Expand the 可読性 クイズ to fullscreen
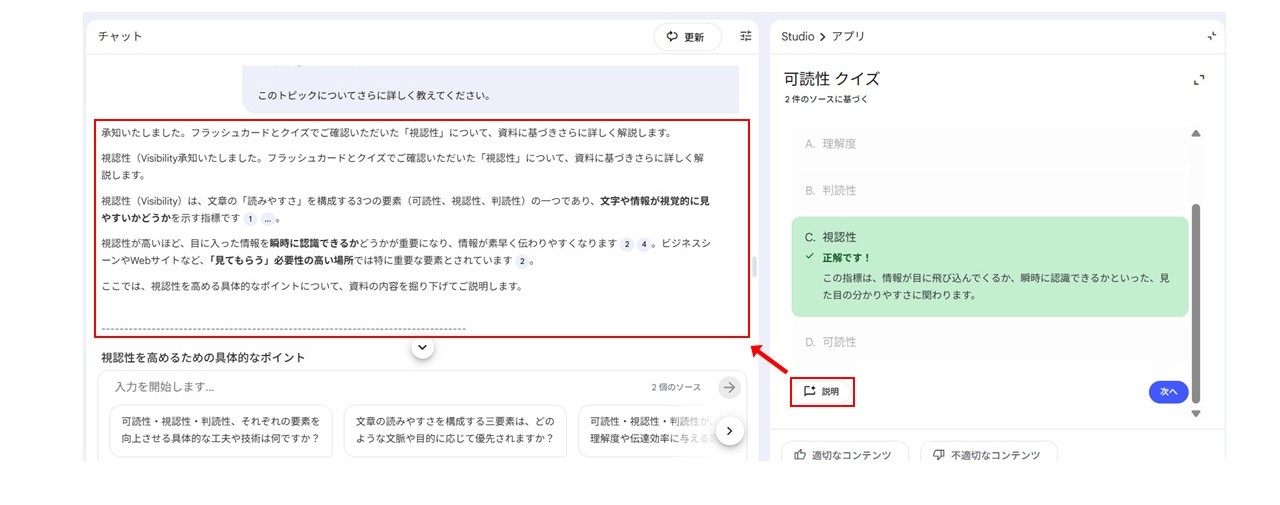Viewport: 1280px width, 505px height. (1199, 81)
